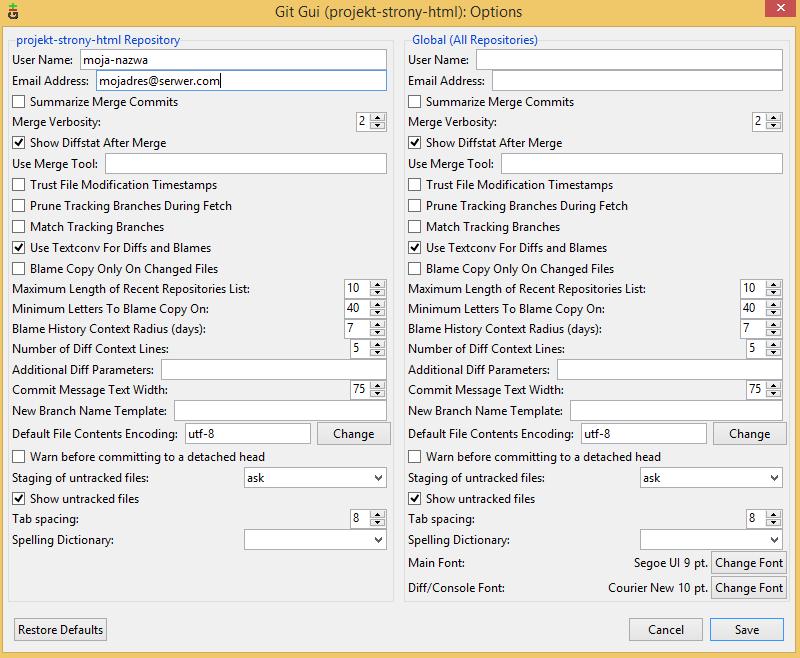The image size is (800, 658).
Task: Tick Blame Copy Only On Changed Files under Global
Action: 414,268
